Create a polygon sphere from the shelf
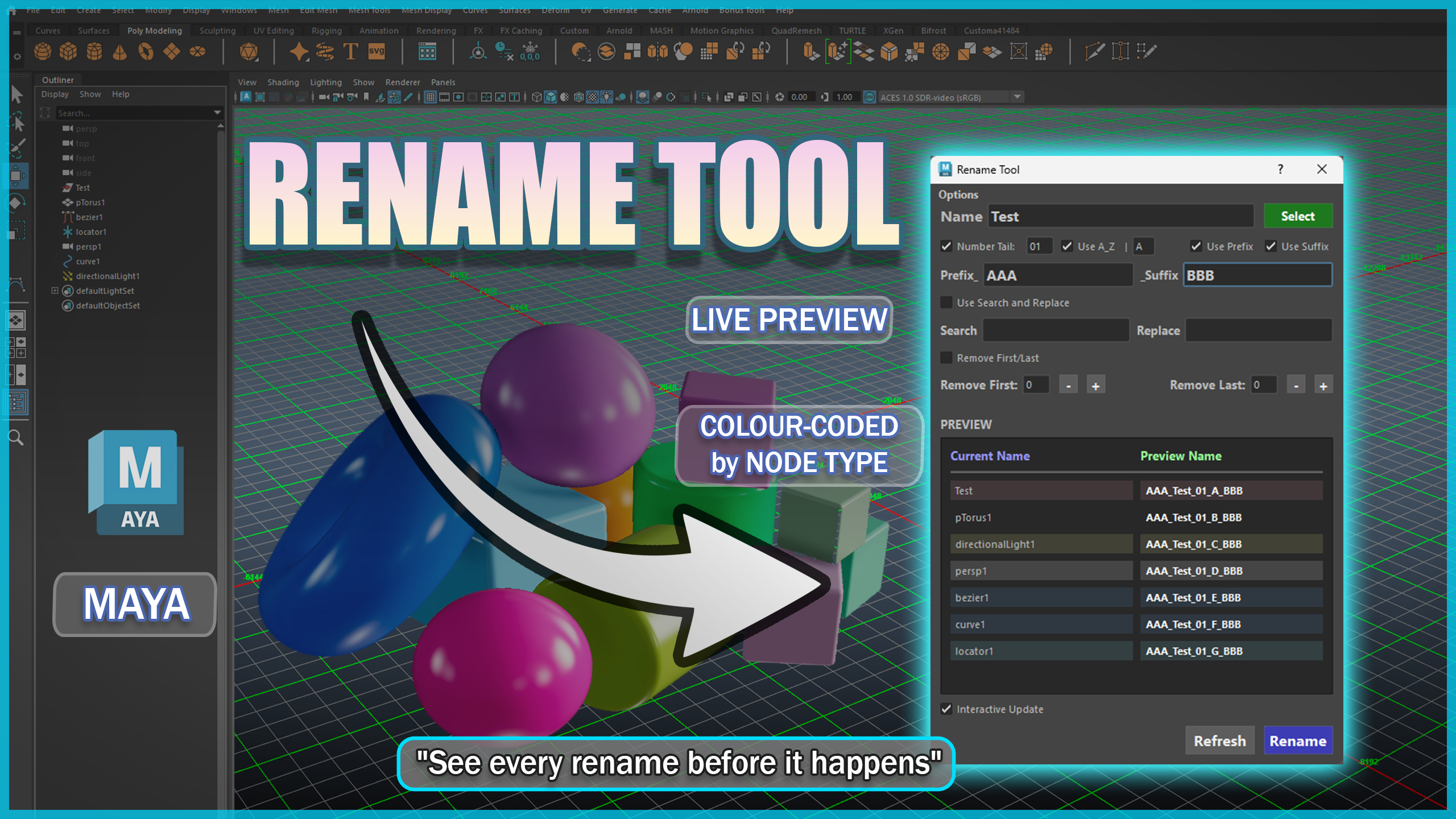The height and width of the screenshot is (819, 1456). 43,52
